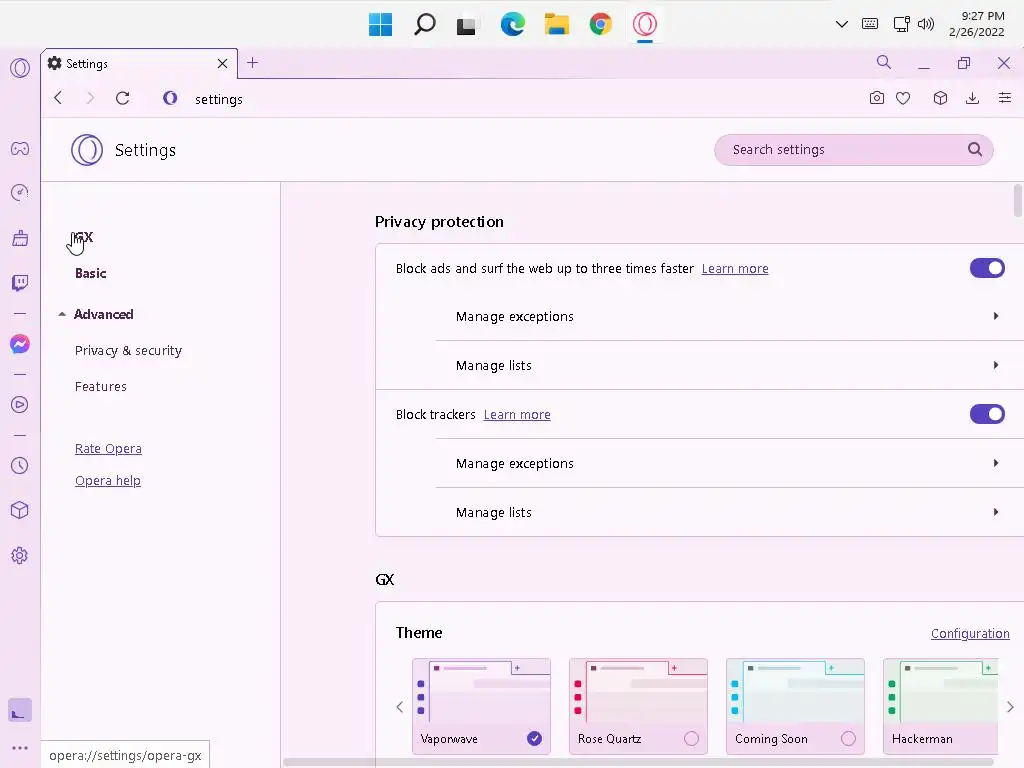Collapse the Advanced section arrow
Viewport: 1024px width, 768px height.
(62, 314)
